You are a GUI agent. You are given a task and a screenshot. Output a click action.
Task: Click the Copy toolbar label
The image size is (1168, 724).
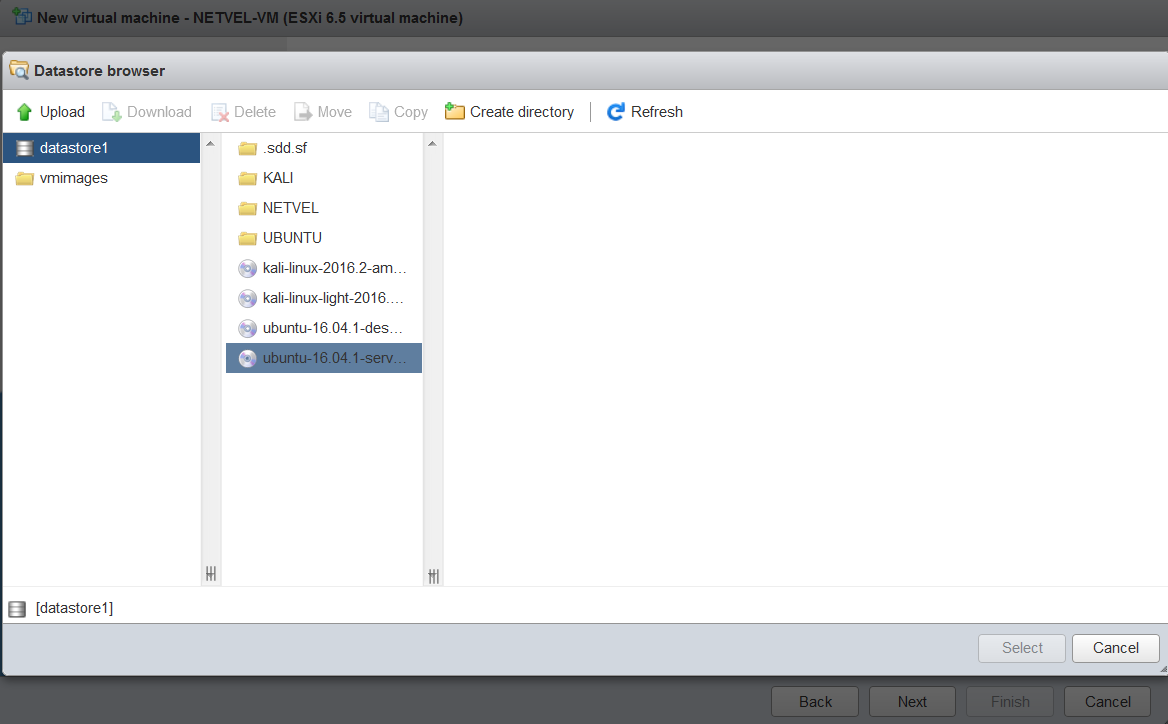(411, 112)
